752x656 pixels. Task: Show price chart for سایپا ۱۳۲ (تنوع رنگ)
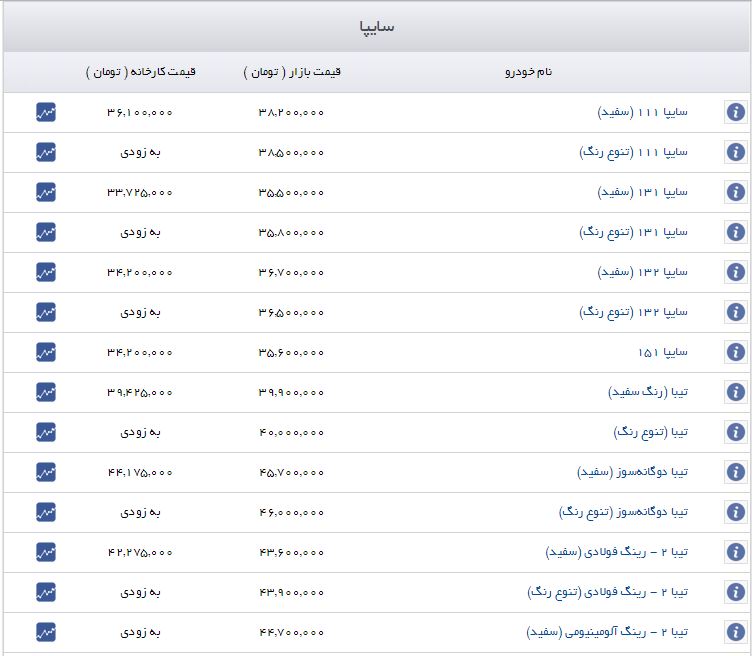(x=46, y=312)
